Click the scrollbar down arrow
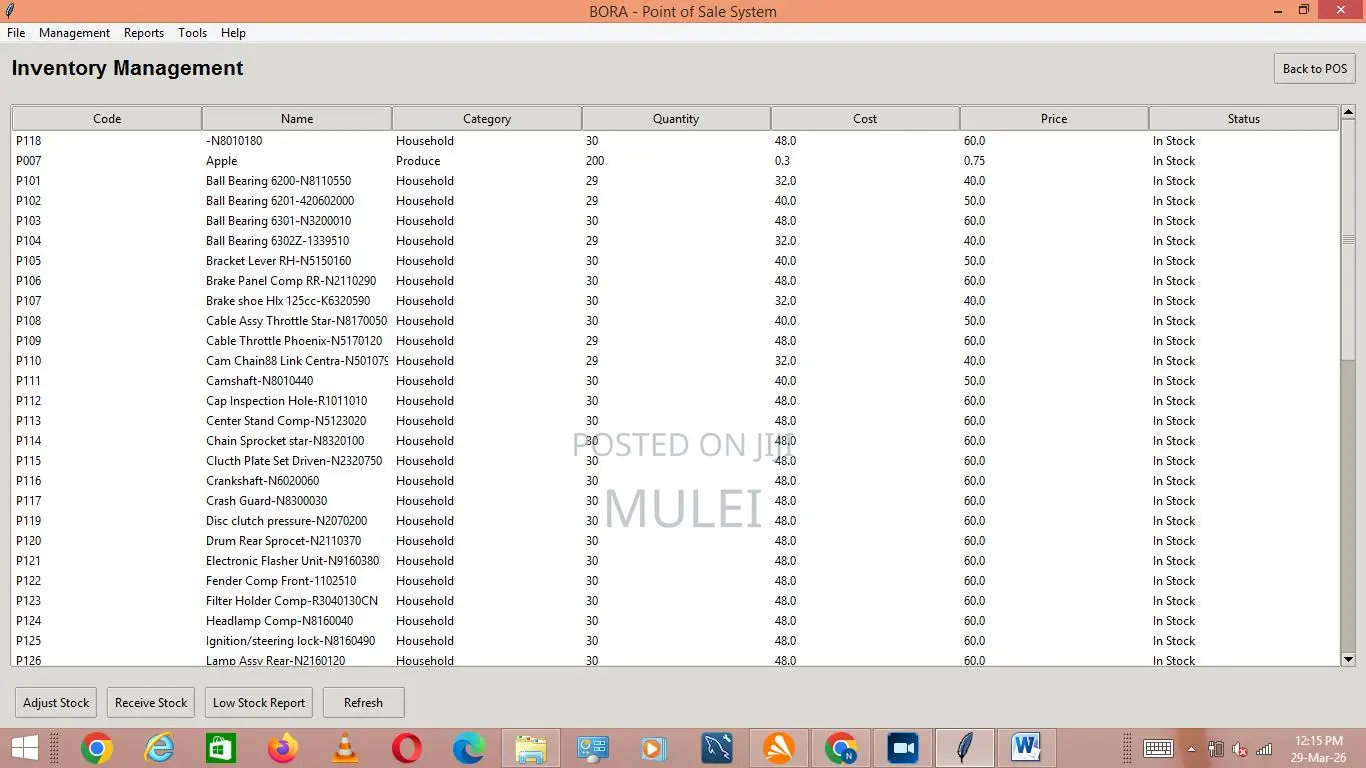 [1348, 659]
